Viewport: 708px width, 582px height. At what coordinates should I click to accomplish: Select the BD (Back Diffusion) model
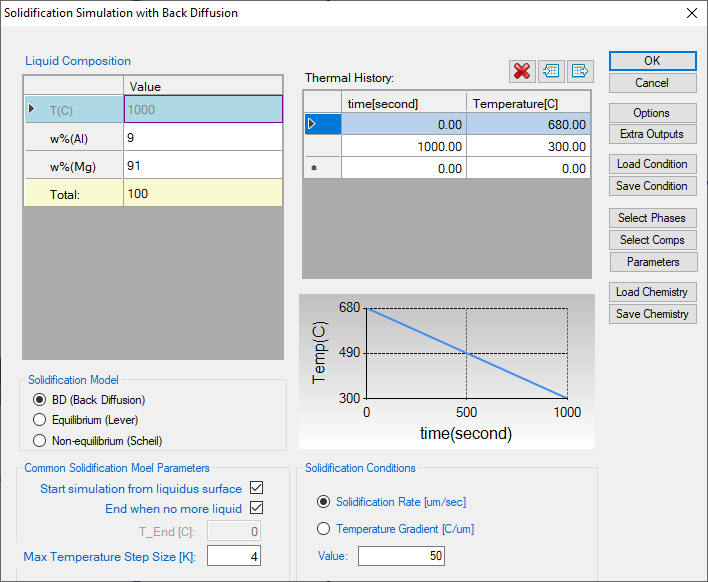tap(40, 400)
